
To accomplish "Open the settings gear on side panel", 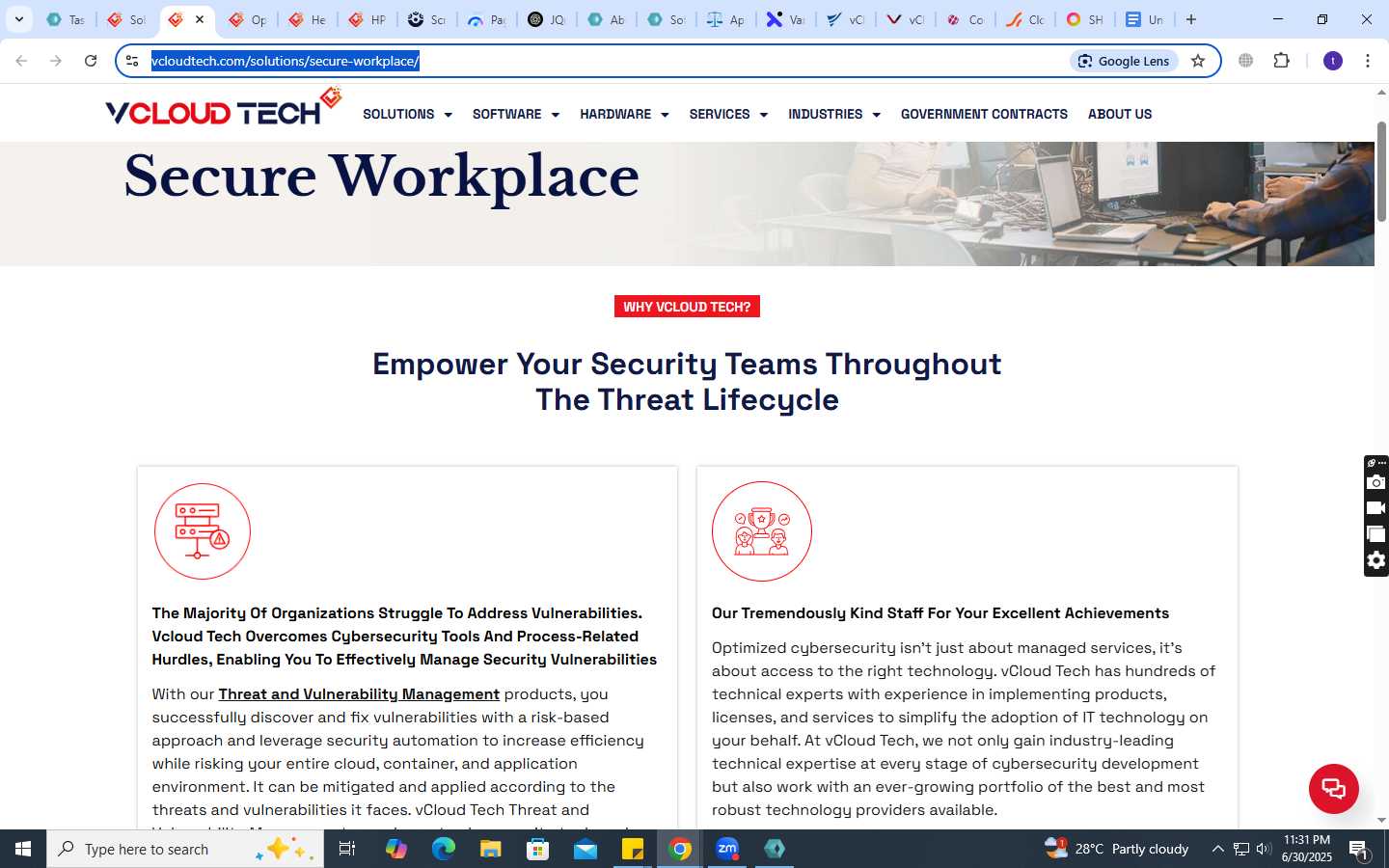I will (1376, 560).
